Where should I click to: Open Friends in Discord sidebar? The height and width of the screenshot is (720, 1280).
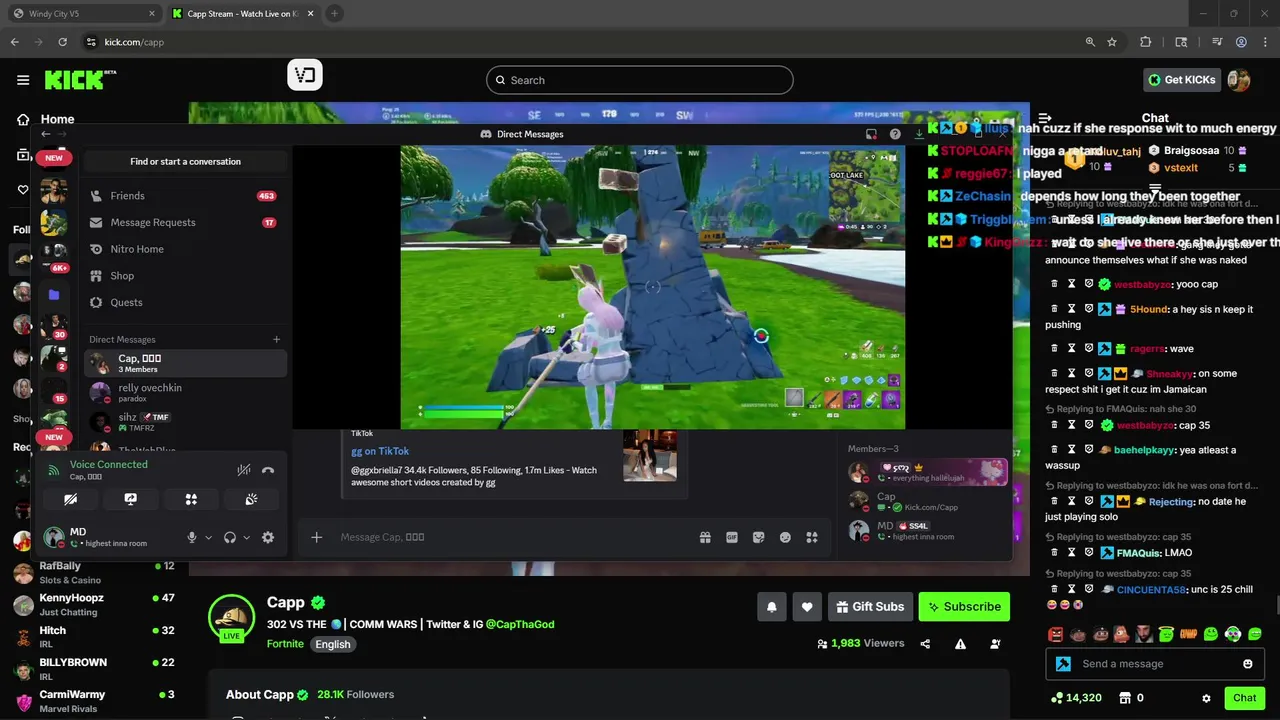click(185, 196)
